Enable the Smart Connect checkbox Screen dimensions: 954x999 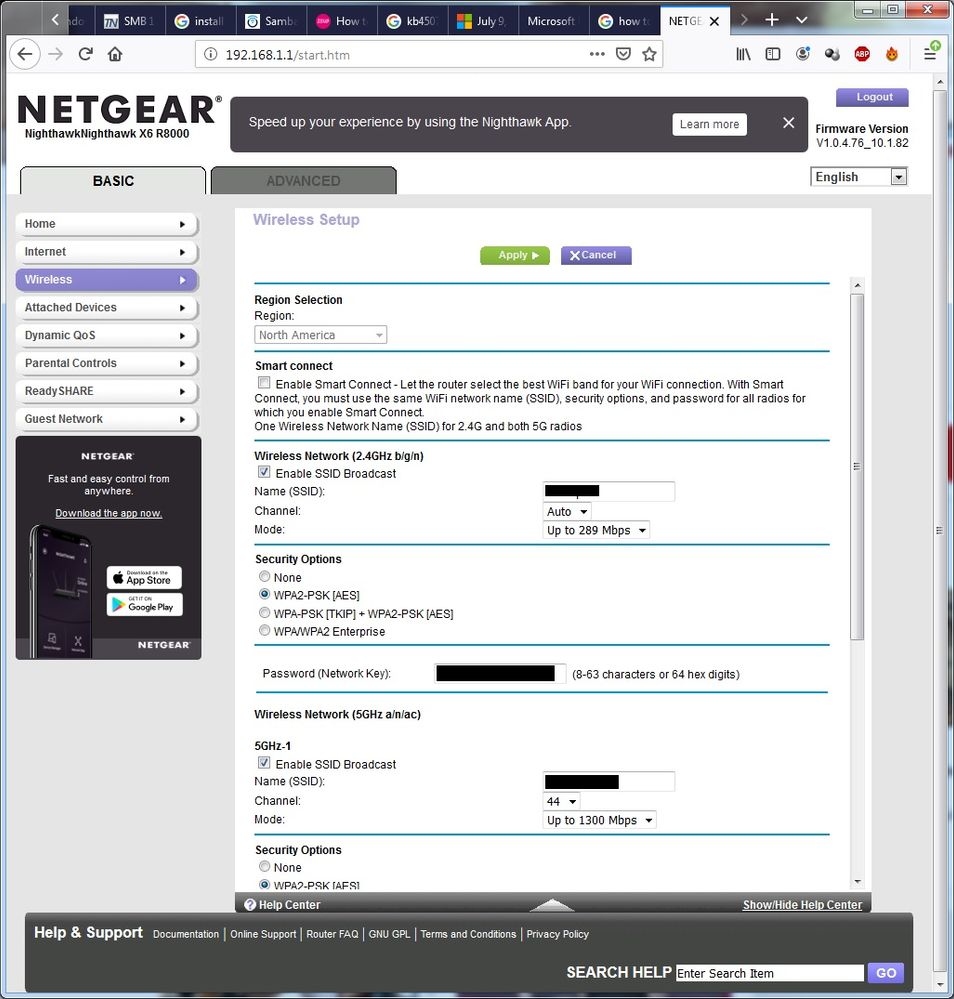pos(264,383)
